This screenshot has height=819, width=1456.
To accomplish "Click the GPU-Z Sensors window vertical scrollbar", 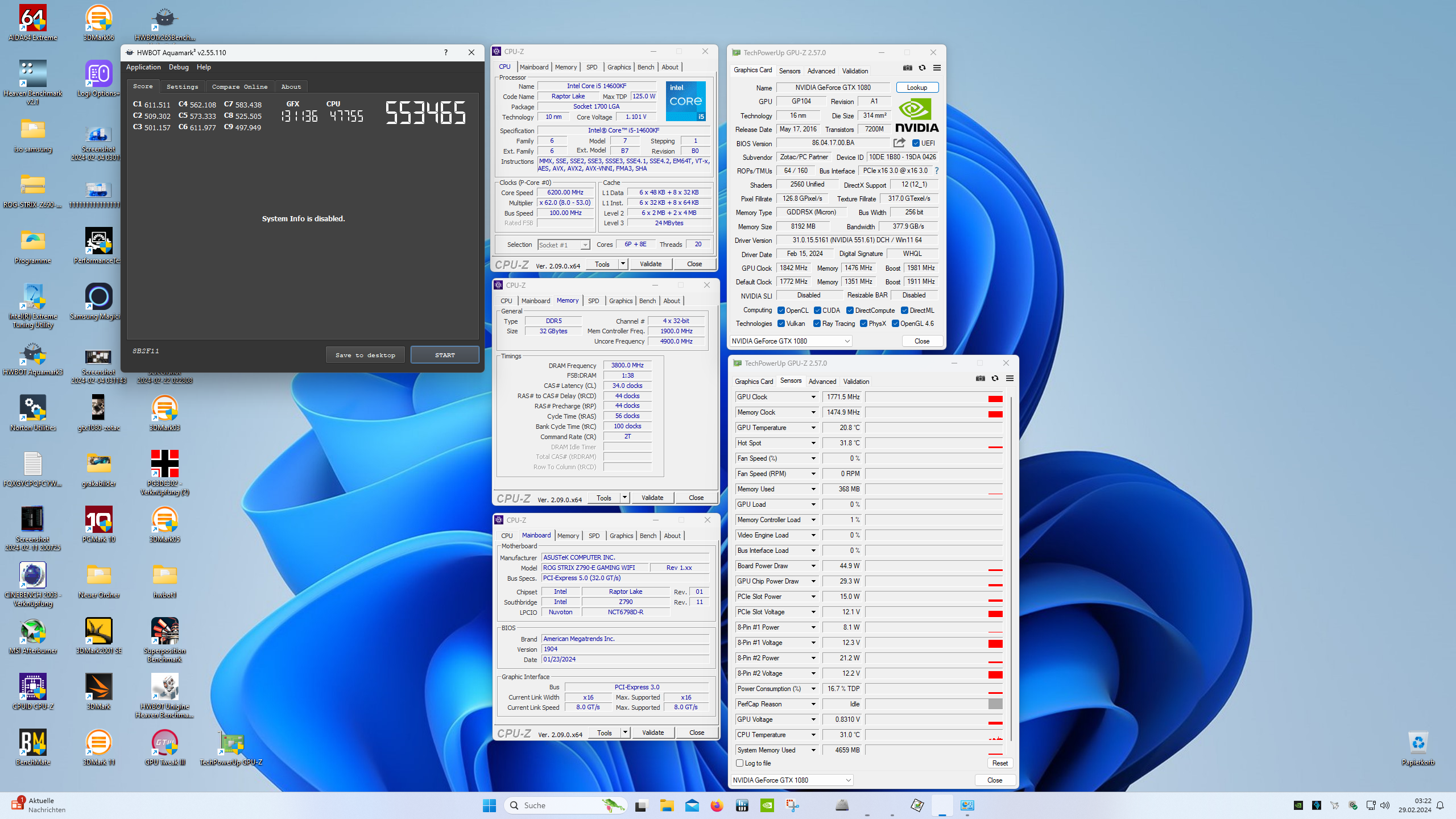I will pyautogui.click(x=1011, y=569).
